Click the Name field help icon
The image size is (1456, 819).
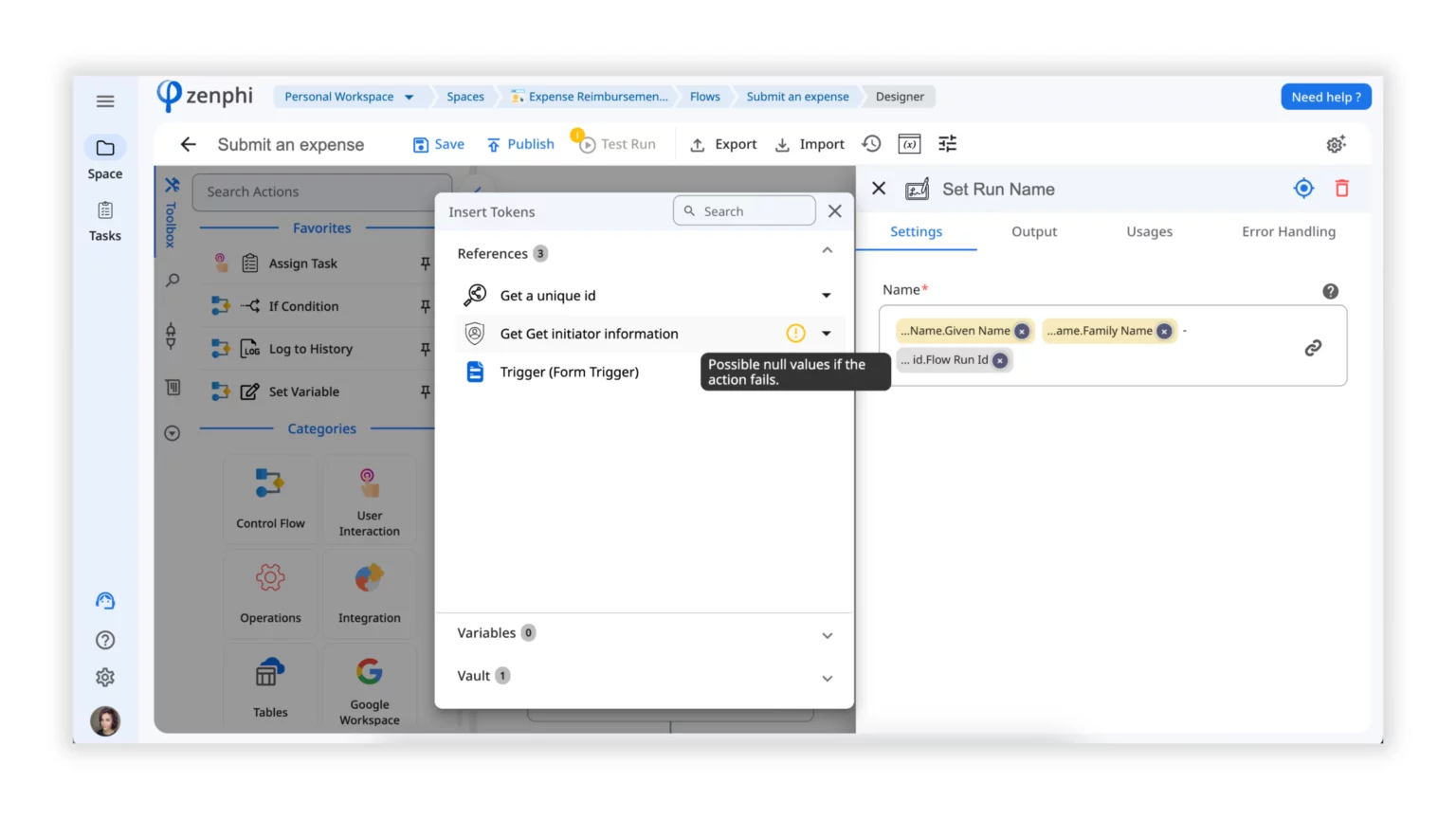coord(1331,291)
